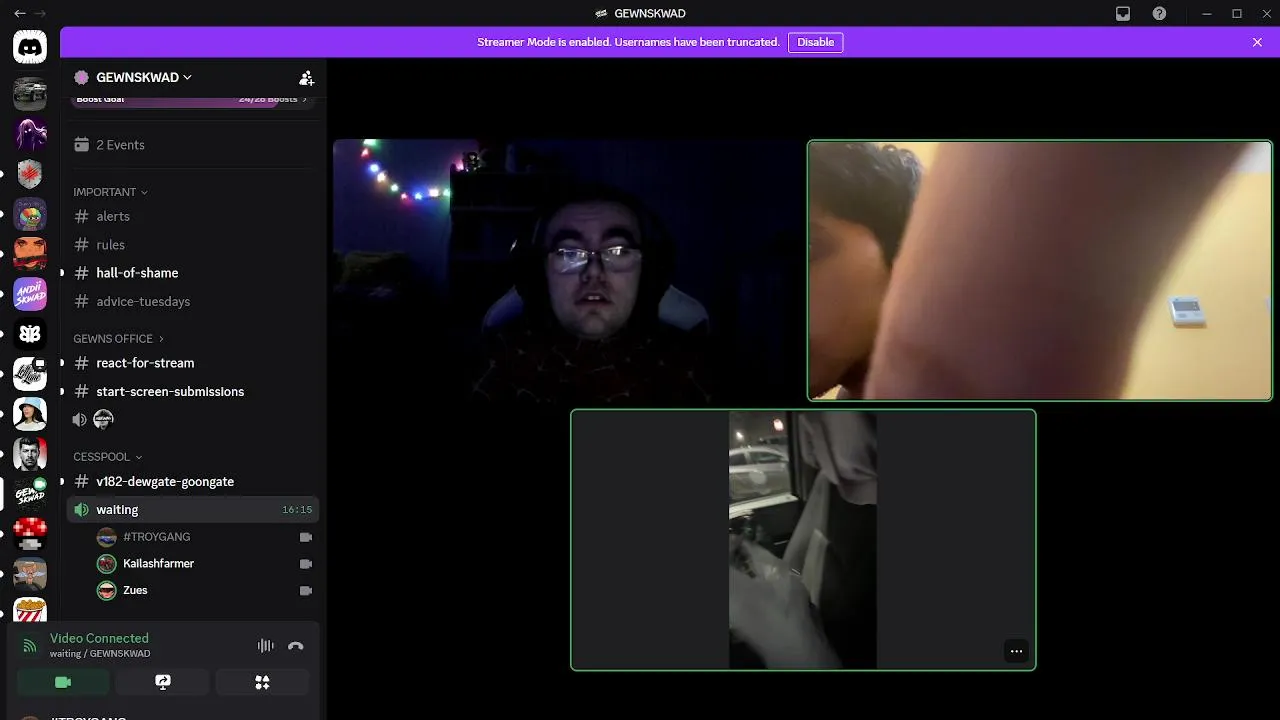The height and width of the screenshot is (720, 1280).
Task: Go back with the arrow
Action: (x=20, y=14)
